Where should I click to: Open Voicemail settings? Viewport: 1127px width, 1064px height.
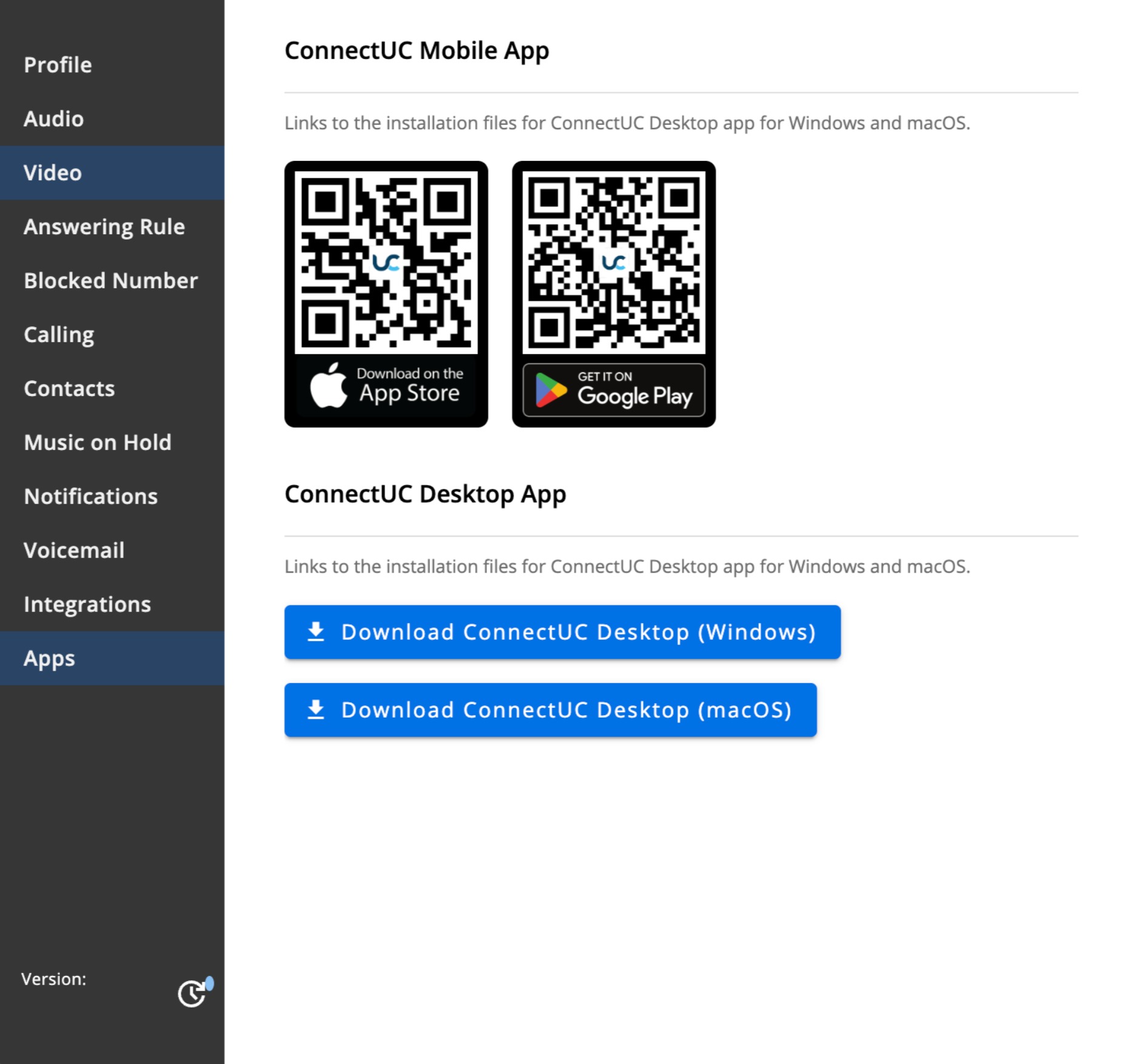pyautogui.click(x=112, y=551)
